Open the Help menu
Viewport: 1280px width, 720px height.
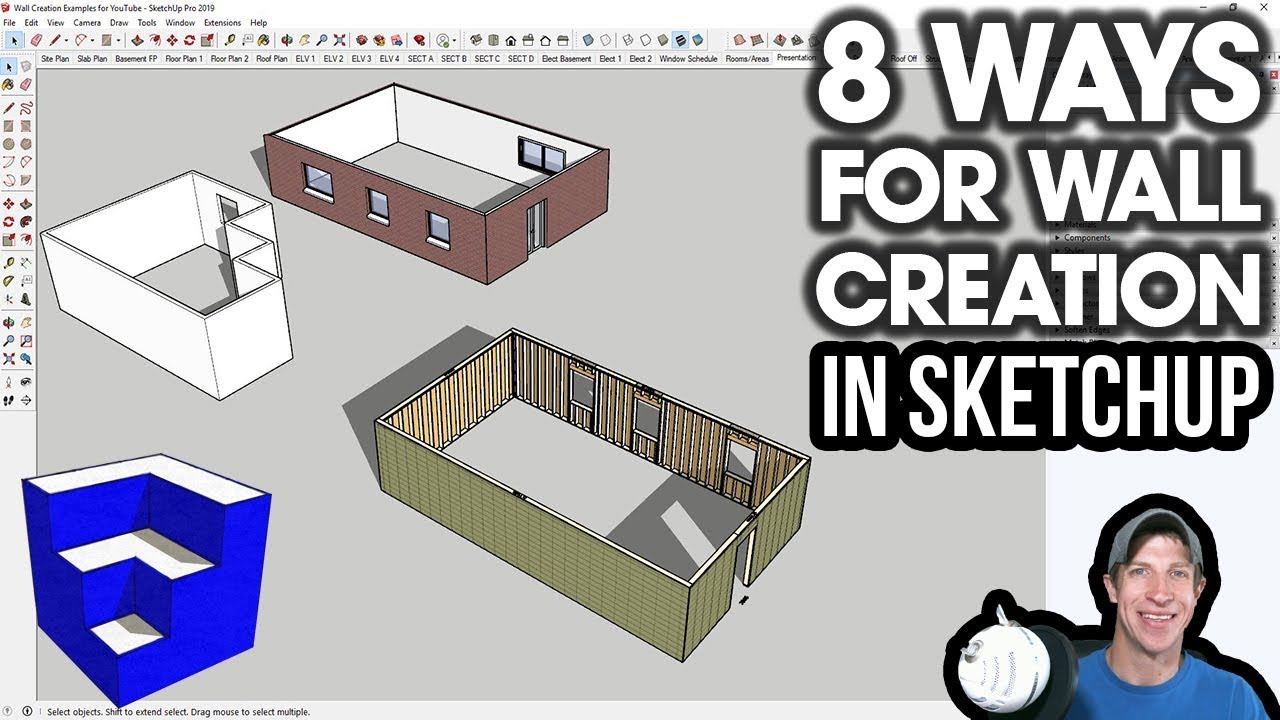(258, 22)
